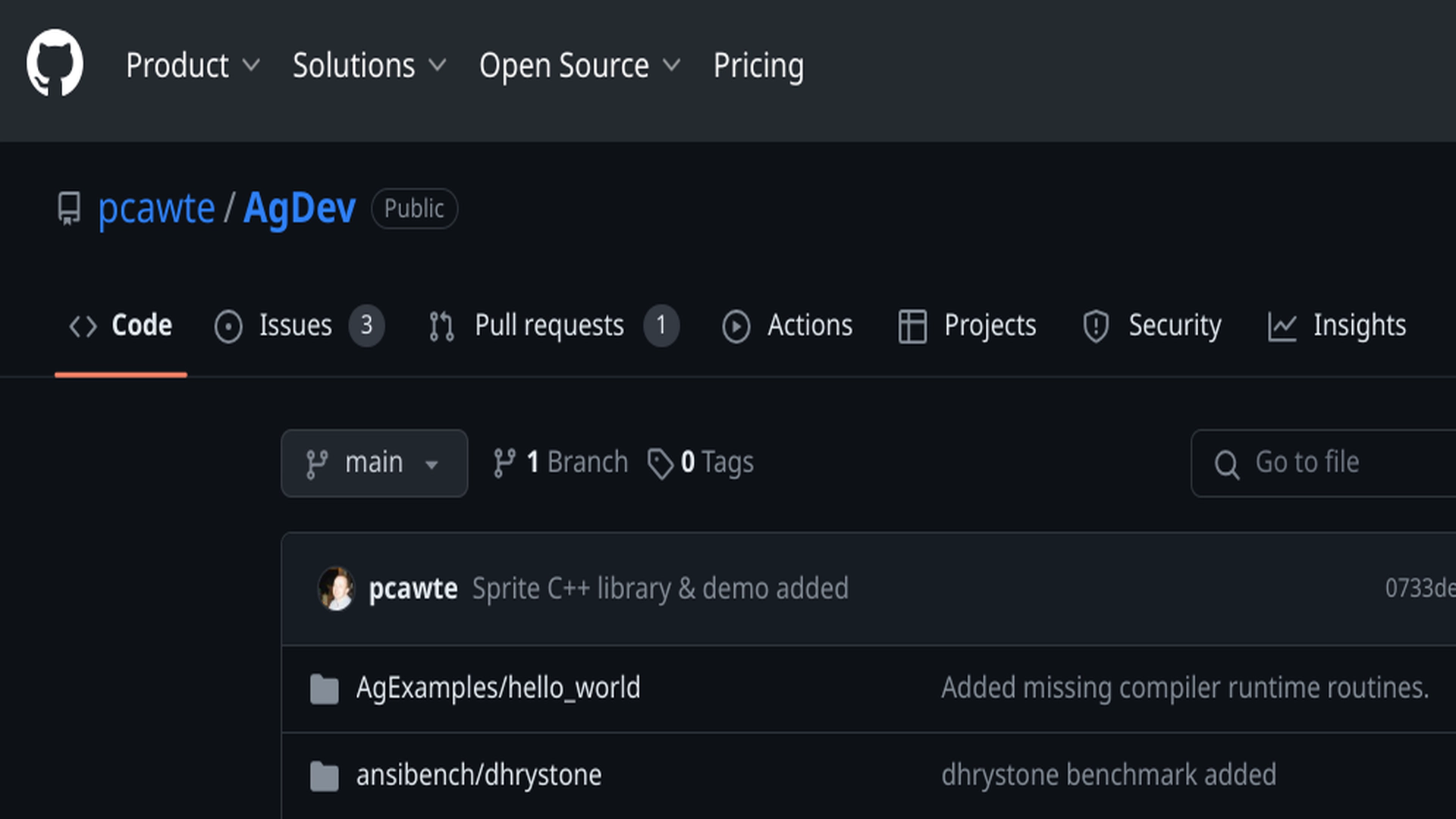Click the GitHub Octocat logo

point(55,64)
